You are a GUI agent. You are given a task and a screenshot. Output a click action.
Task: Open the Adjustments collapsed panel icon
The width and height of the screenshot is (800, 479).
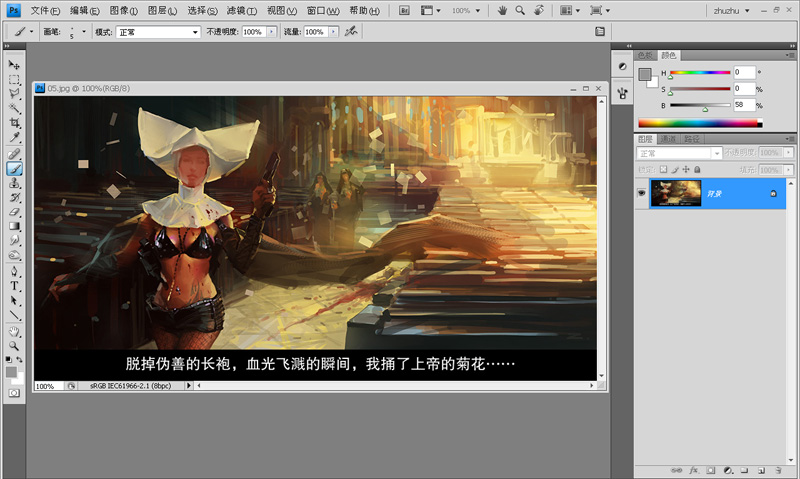[622, 66]
